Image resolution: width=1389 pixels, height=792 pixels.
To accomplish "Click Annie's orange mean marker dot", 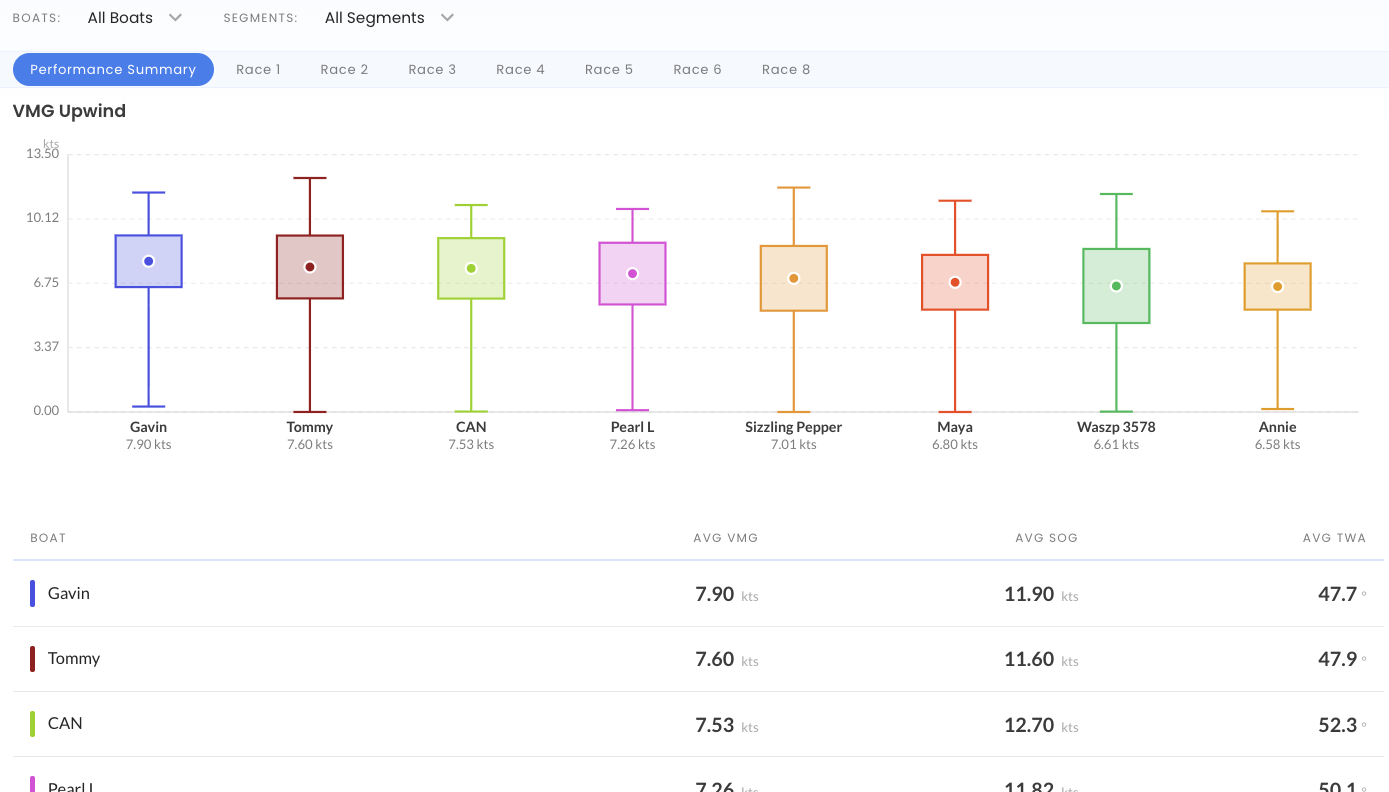I will pyautogui.click(x=1277, y=287).
